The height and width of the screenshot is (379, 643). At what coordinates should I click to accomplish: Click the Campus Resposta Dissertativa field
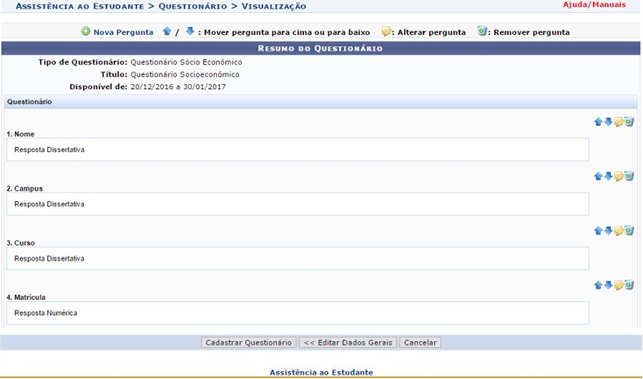point(298,204)
